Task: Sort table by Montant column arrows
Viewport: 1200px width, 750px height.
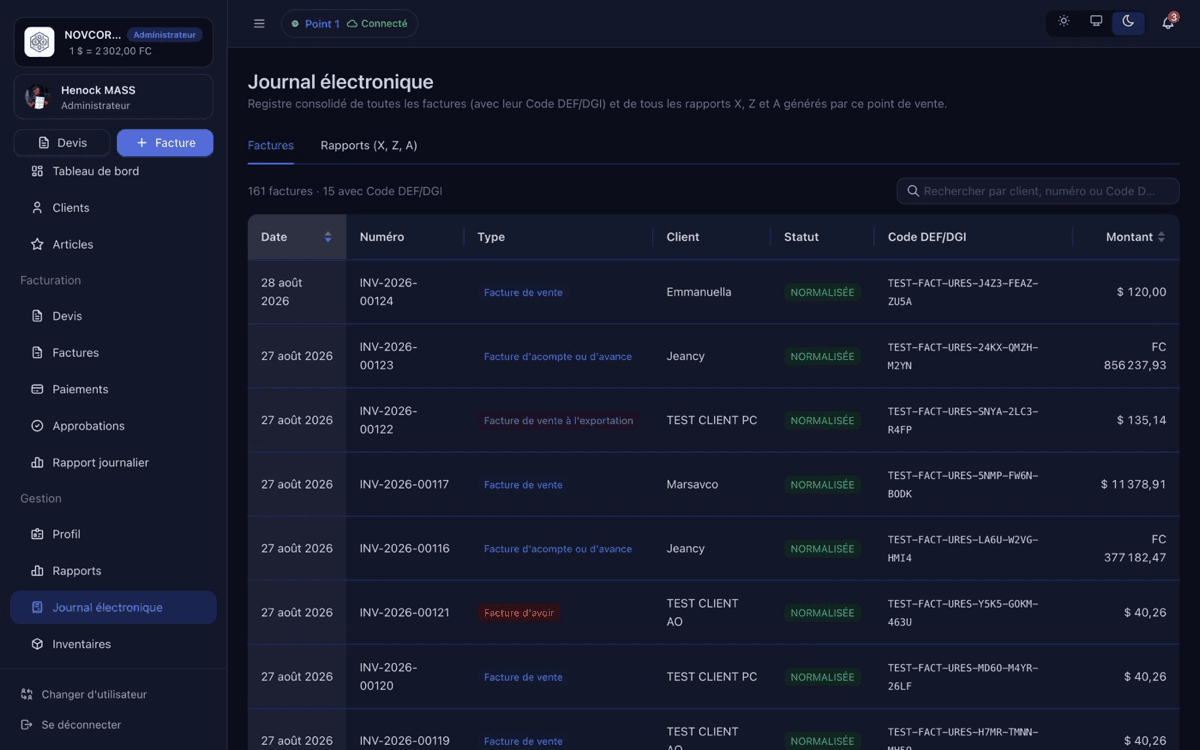Action: pos(1161,237)
